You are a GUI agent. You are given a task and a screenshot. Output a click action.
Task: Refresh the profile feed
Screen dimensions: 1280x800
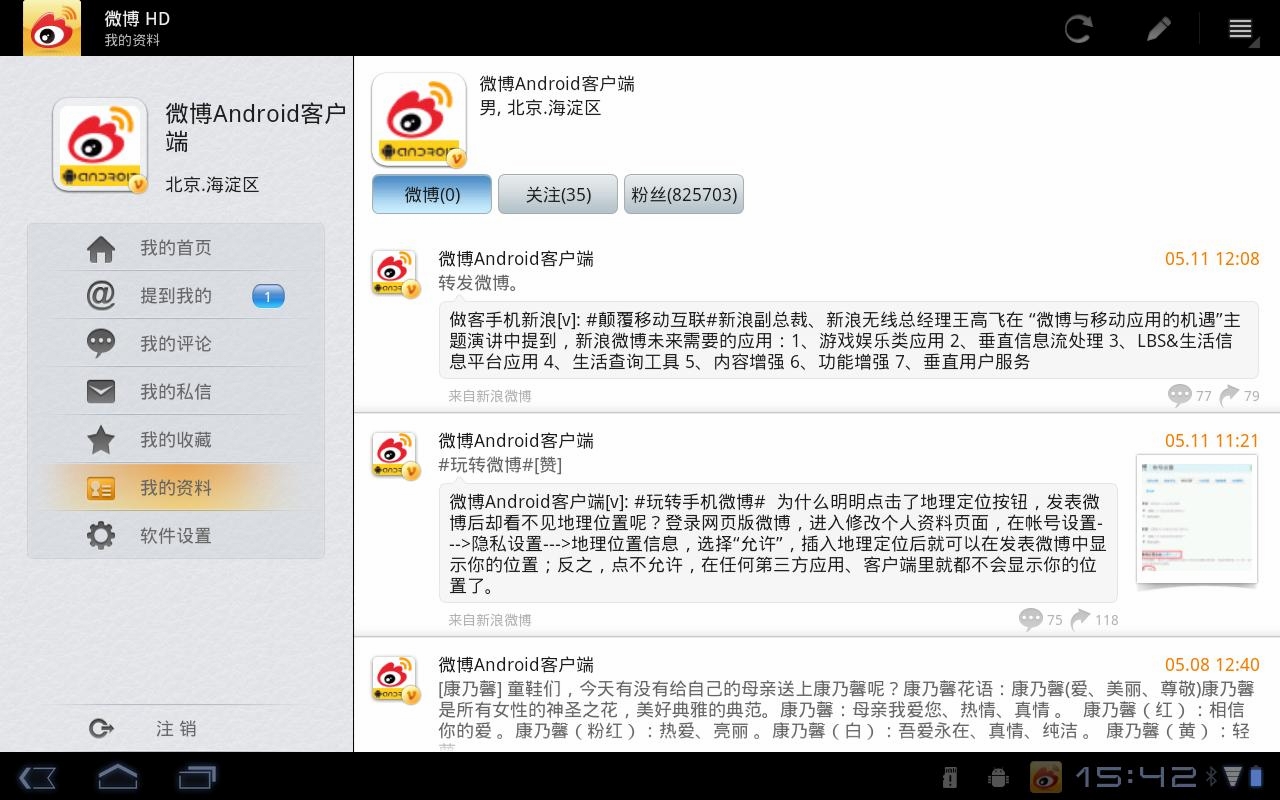pyautogui.click(x=1078, y=28)
